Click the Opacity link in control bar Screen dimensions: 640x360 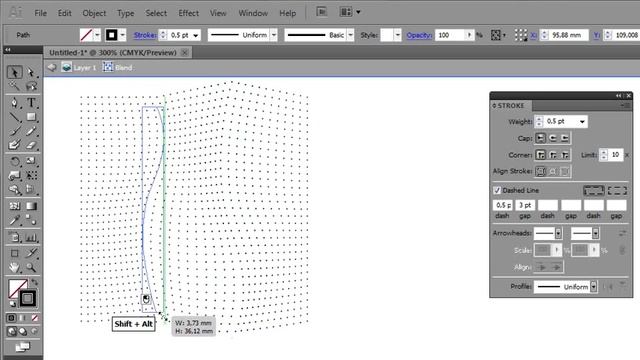point(419,36)
